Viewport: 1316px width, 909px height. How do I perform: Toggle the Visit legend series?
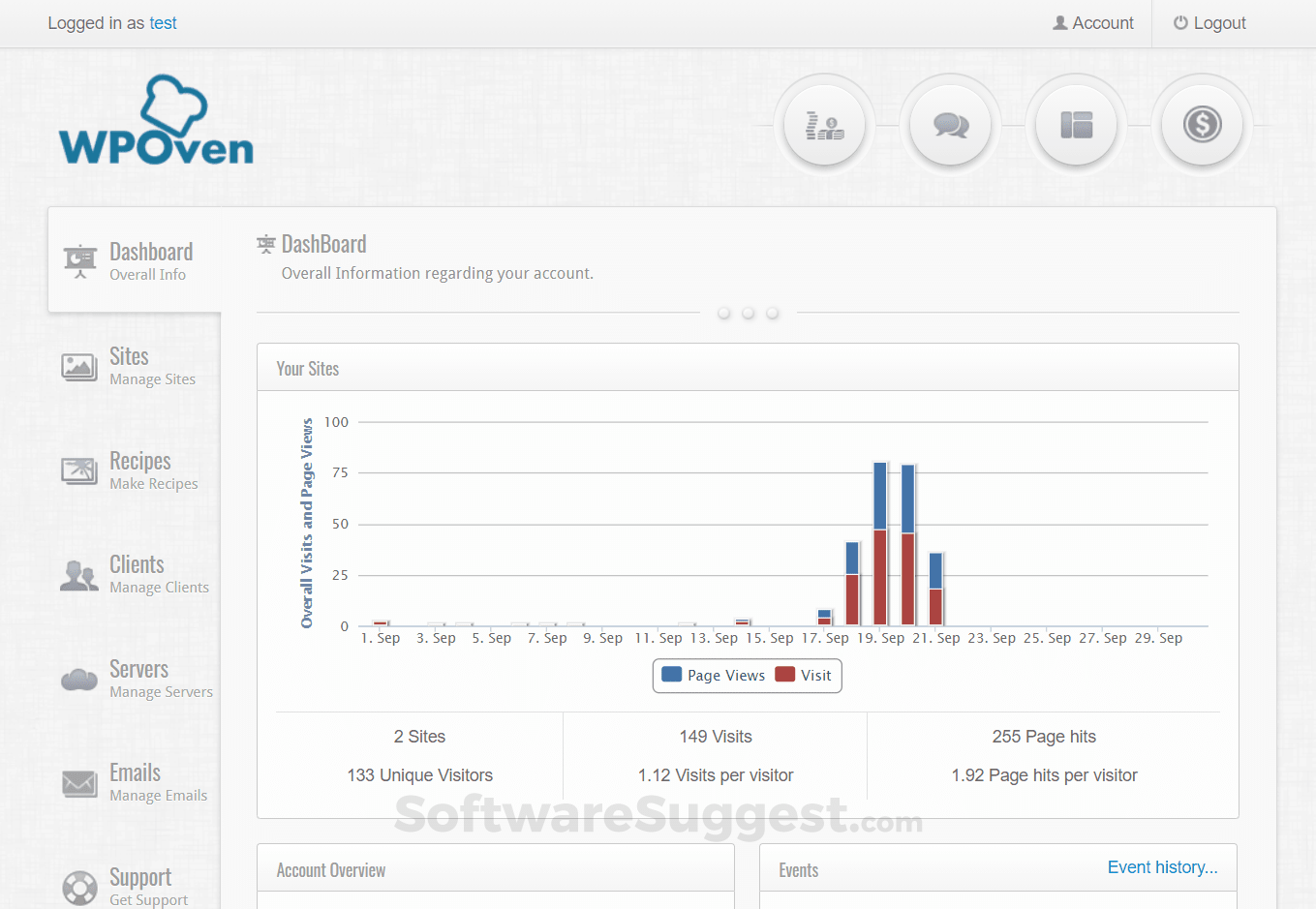[x=804, y=675]
